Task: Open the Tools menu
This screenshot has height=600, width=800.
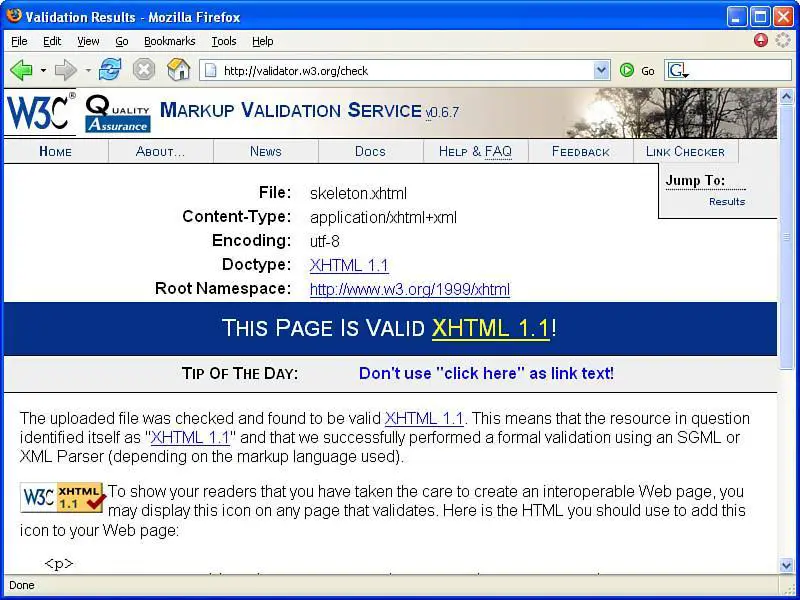Action: pos(224,41)
